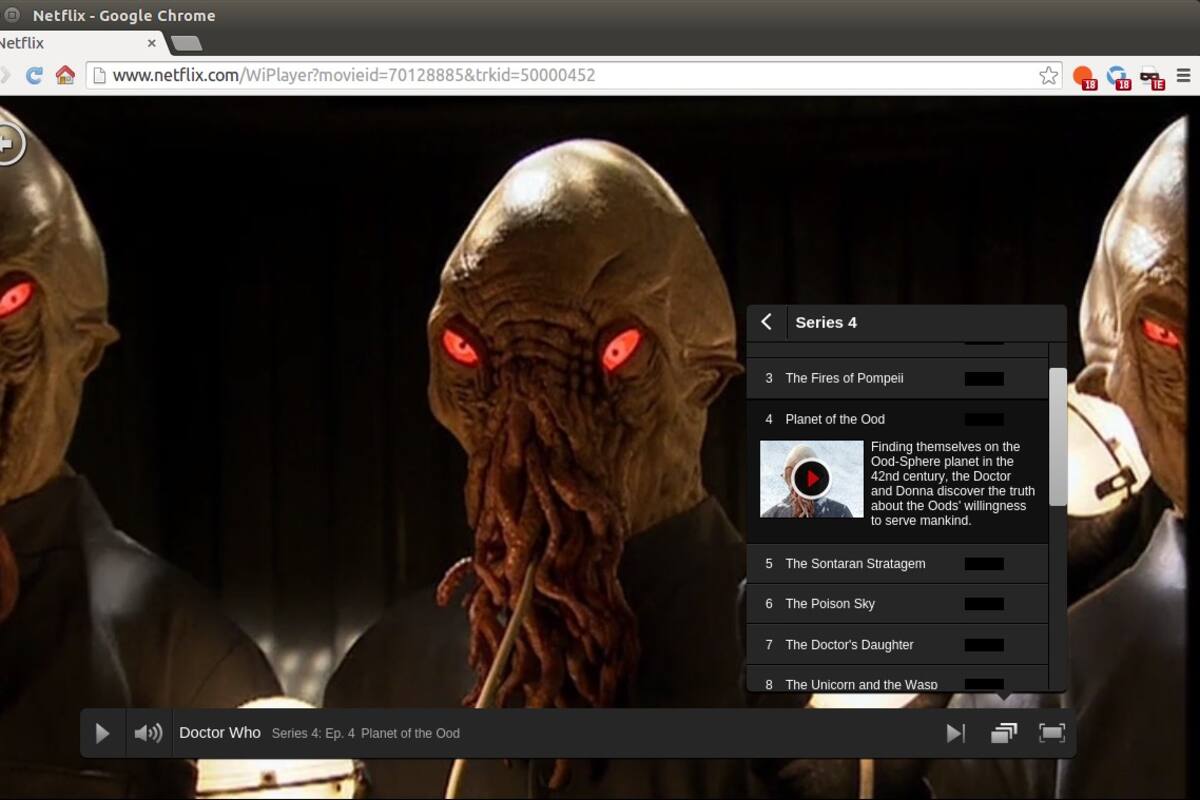
Task: Mute audio with the speaker icon
Action: 148,733
